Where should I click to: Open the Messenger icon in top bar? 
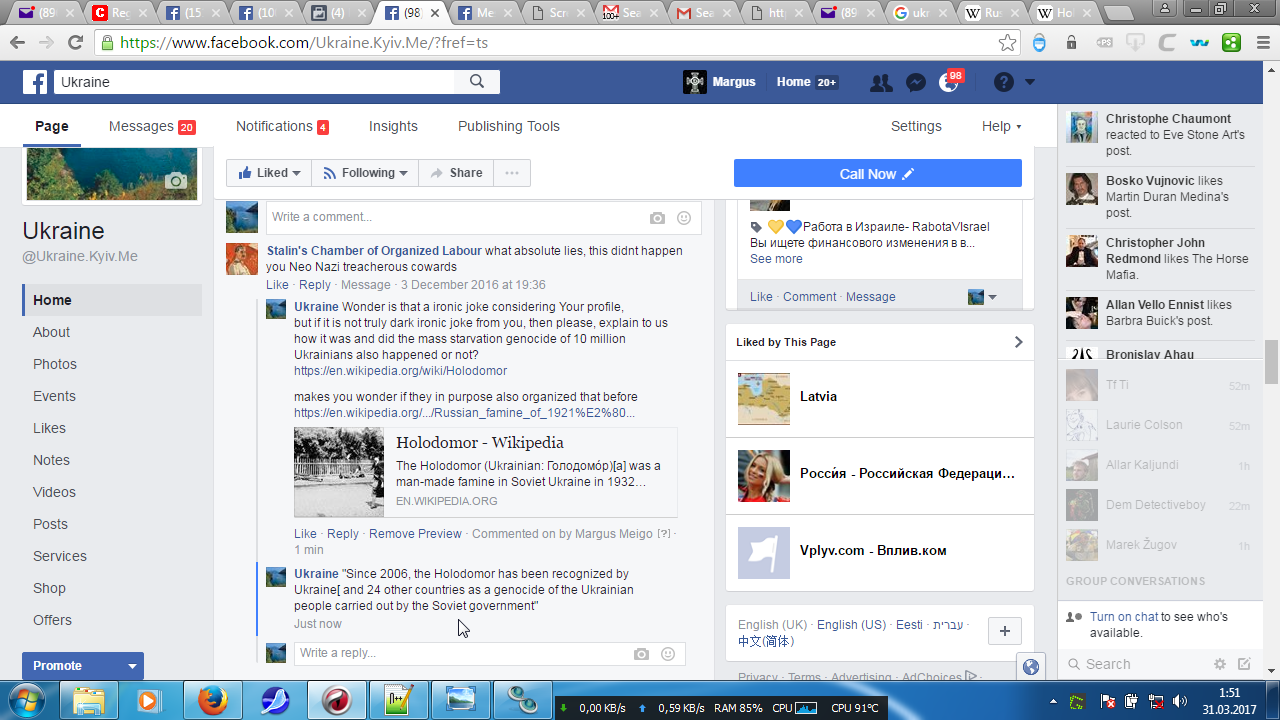click(x=915, y=83)
